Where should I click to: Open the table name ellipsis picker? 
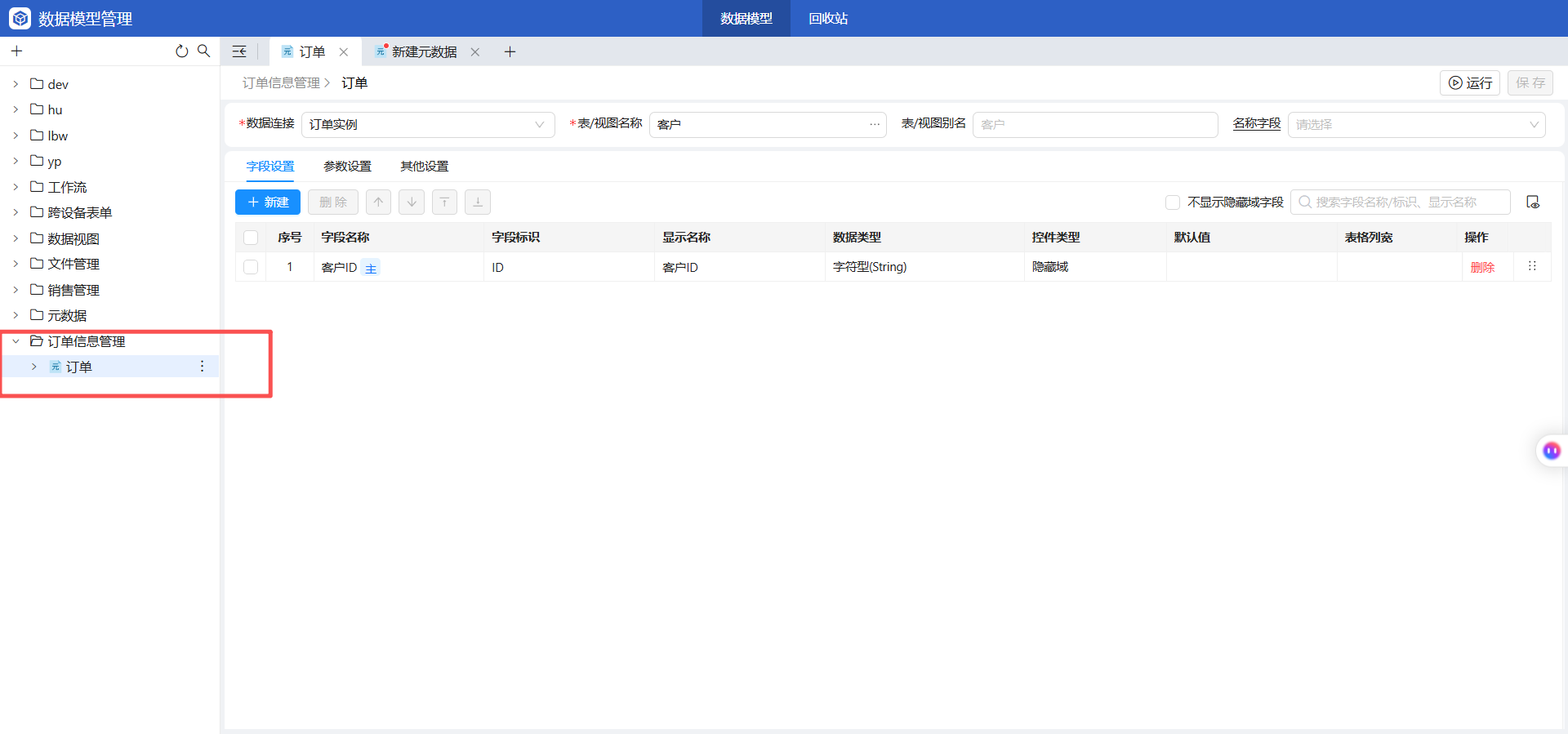(875, 125)
